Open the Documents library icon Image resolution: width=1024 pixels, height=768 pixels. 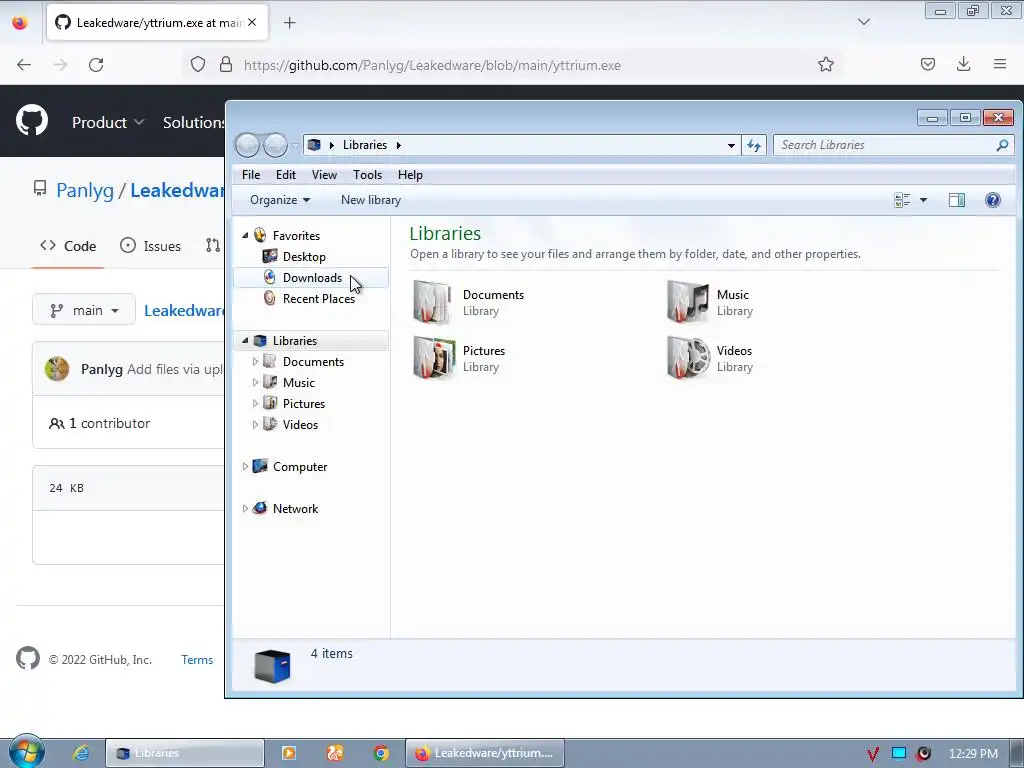click(x=432, y=302)
